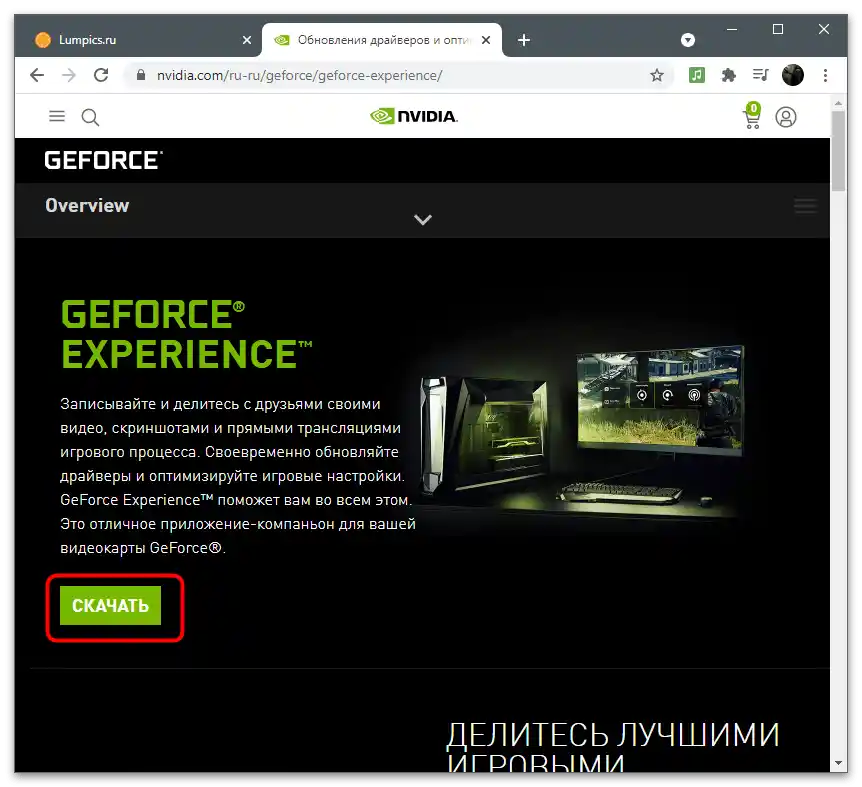Close the Обновления драйверов tab
This screenshot has width=862, height=787.
(486, 40)
